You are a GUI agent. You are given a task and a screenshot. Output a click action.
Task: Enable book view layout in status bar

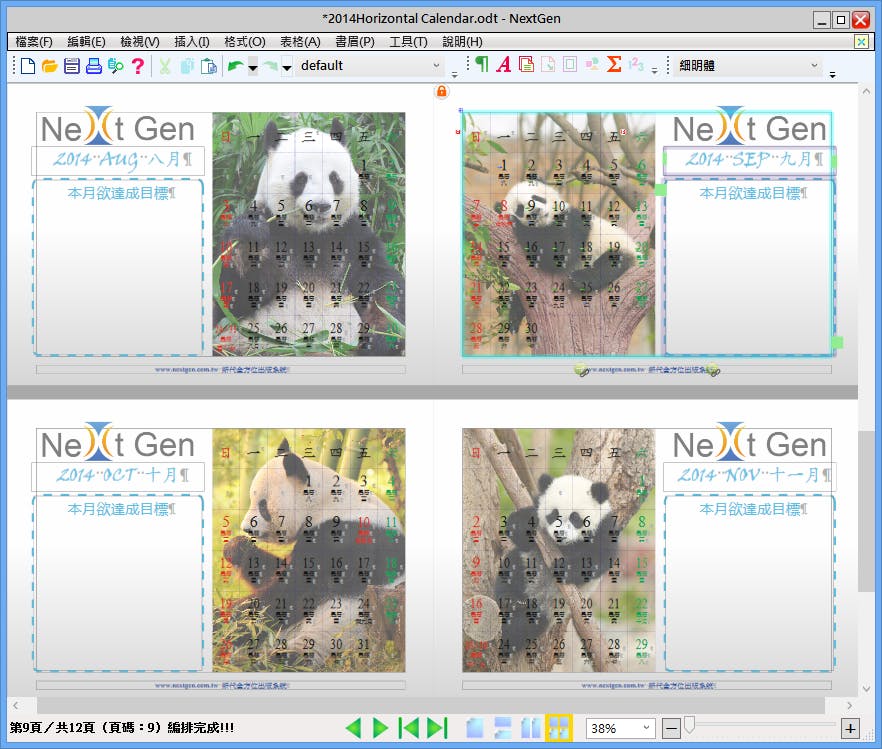530,729
